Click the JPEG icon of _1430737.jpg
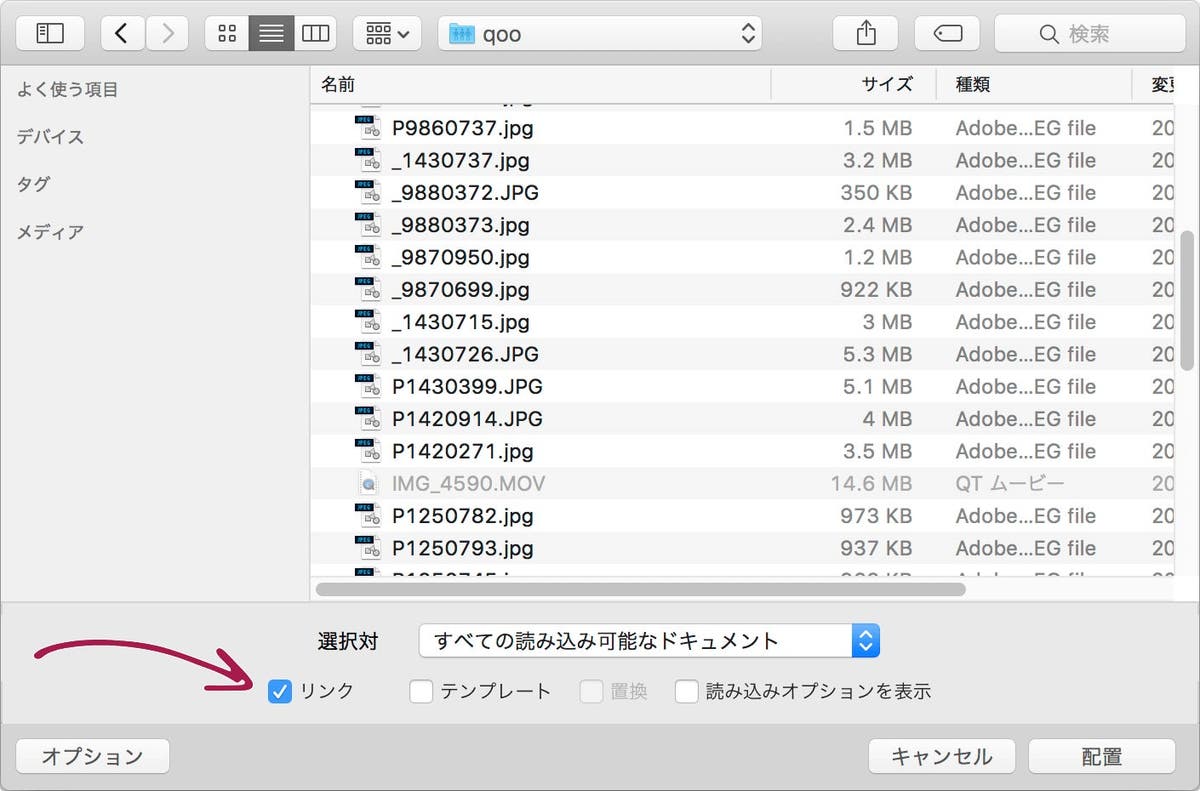This screenshot has width=1200, height=791. point(368,160)
